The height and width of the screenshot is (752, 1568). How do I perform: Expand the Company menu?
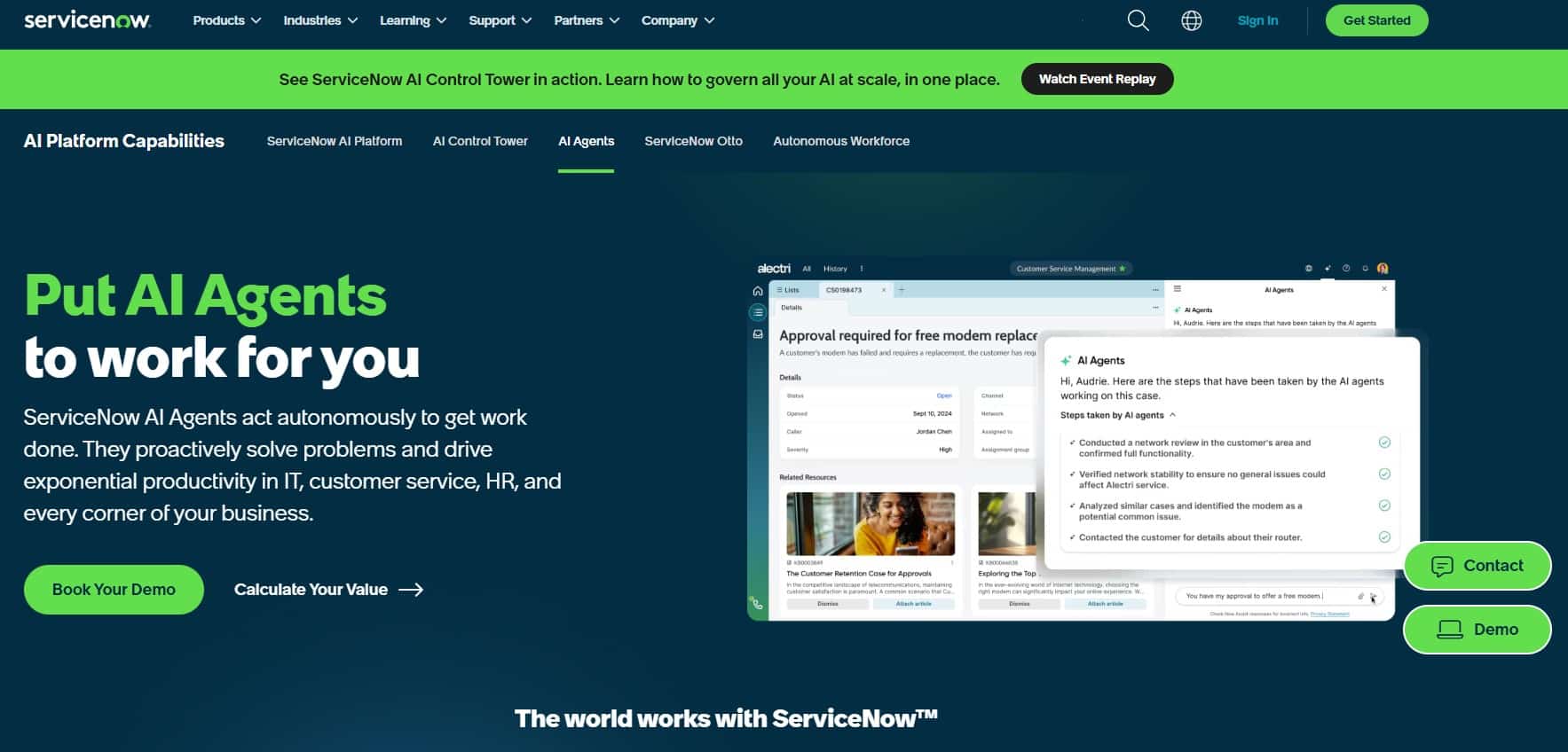coord(678,20)
